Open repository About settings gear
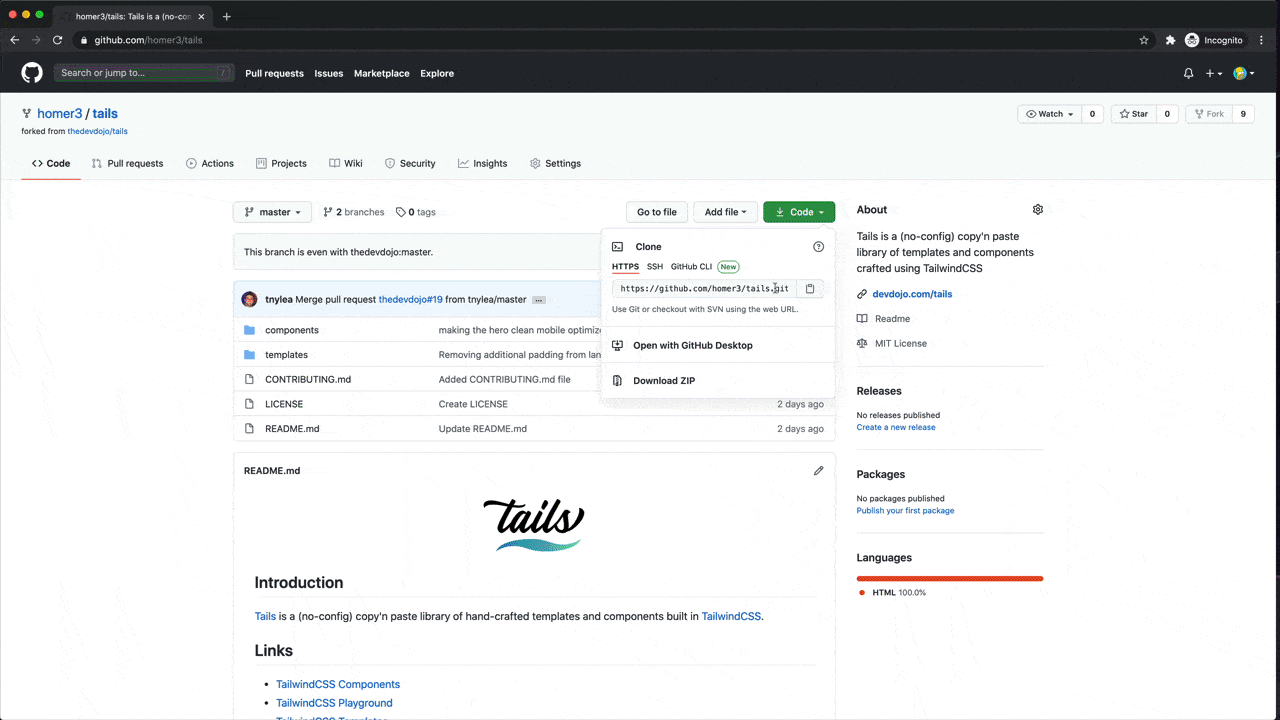 click(1038, 210)
